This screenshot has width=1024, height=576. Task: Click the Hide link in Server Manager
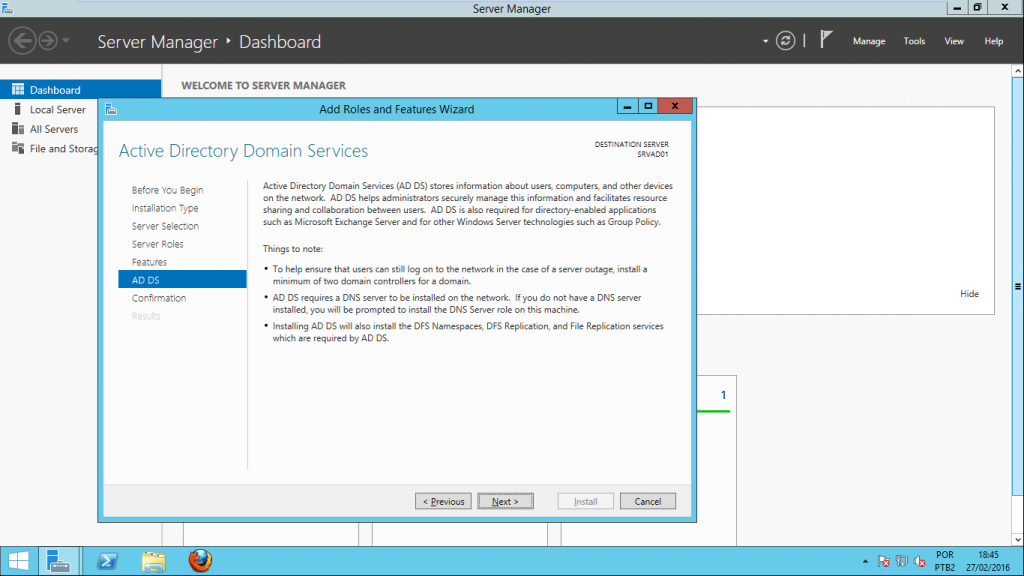pos(969,293)
